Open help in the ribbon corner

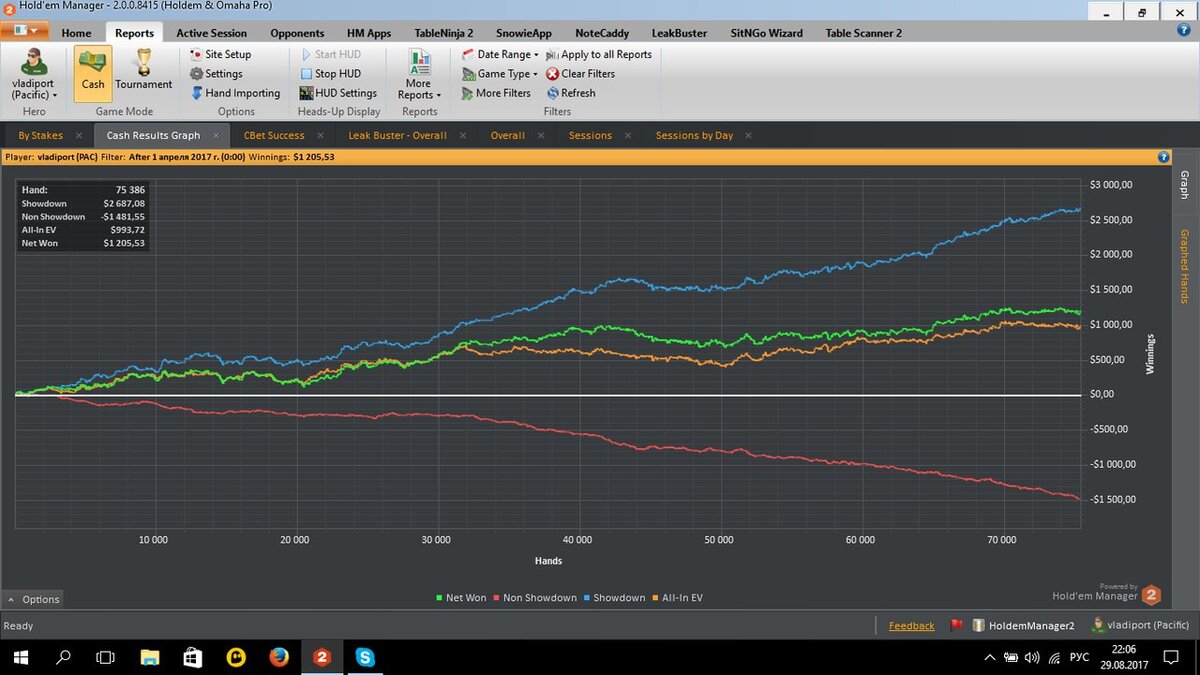pos(1184,30)
